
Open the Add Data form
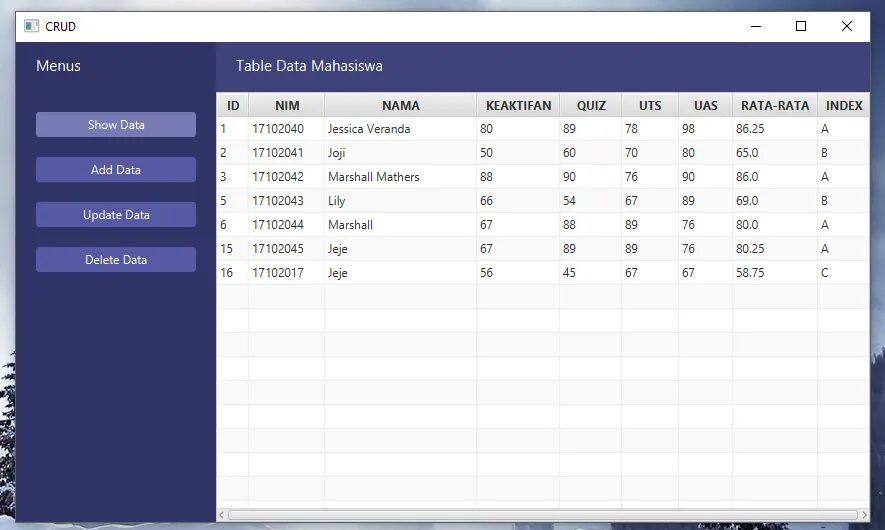[x=116, y=170]
